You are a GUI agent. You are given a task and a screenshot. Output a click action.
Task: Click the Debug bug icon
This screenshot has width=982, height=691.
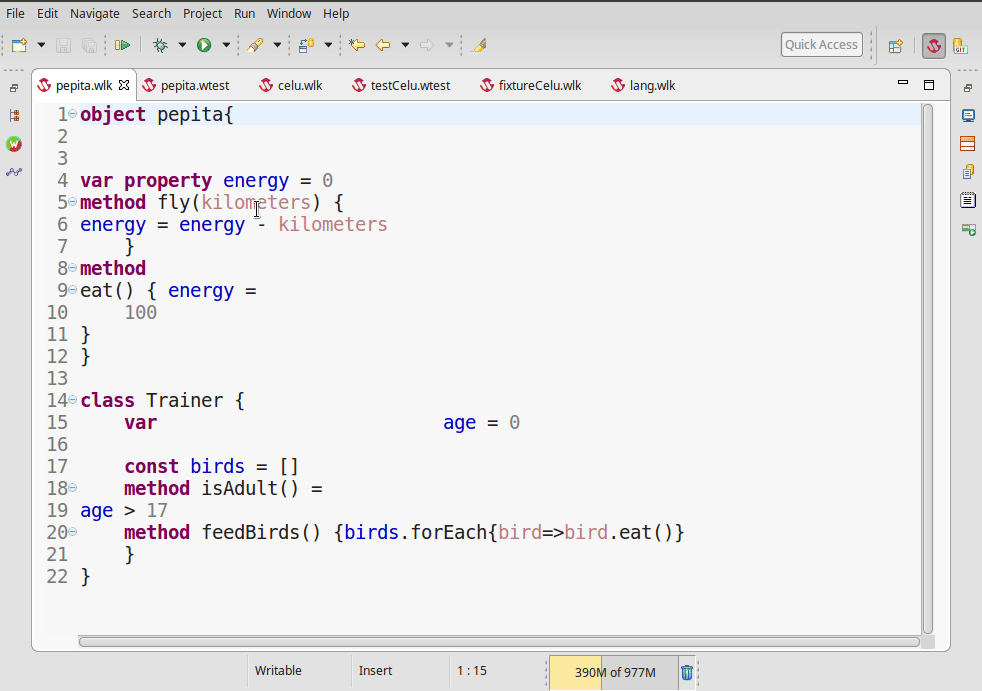(x=160, y=45)
